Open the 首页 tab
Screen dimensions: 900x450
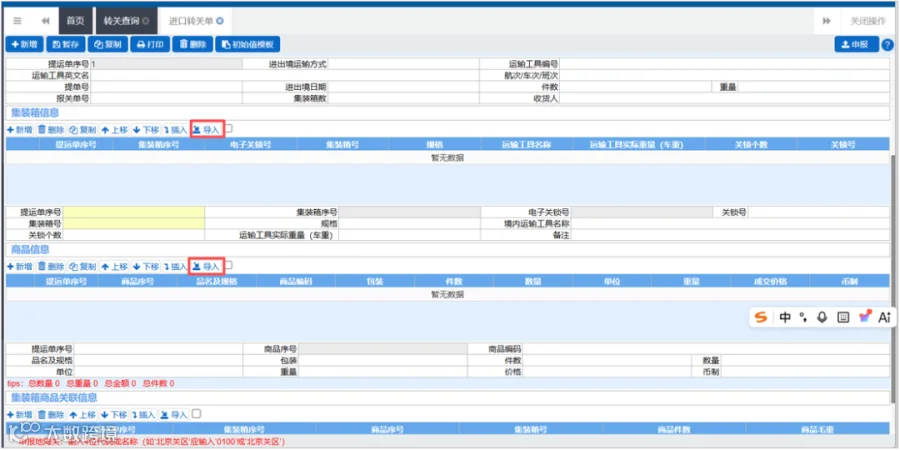pyautogui.click(x=75, y=21)
